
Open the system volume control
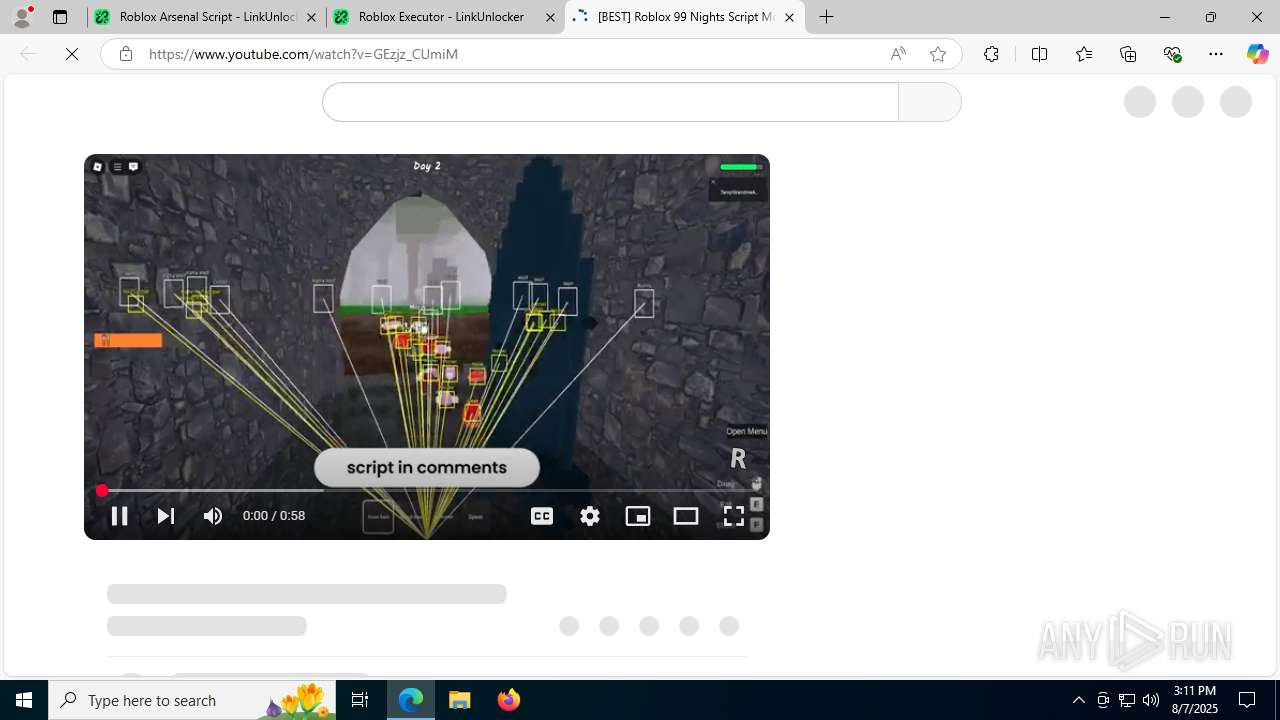[x=1151, y=700]
